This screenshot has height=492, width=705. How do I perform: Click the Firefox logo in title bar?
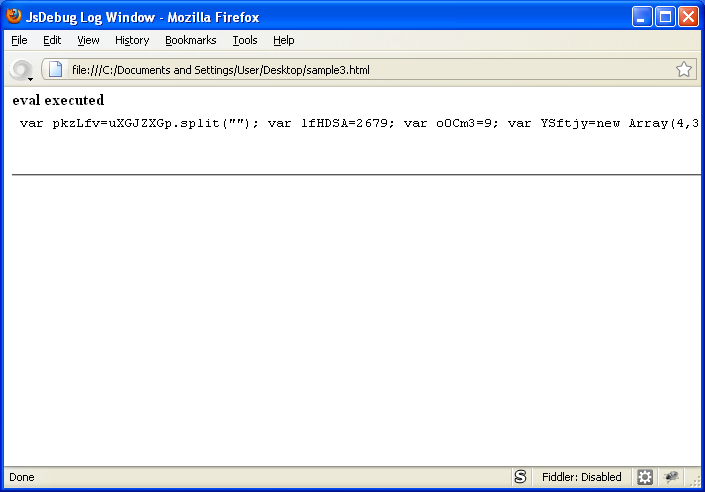tap(14, 16)
